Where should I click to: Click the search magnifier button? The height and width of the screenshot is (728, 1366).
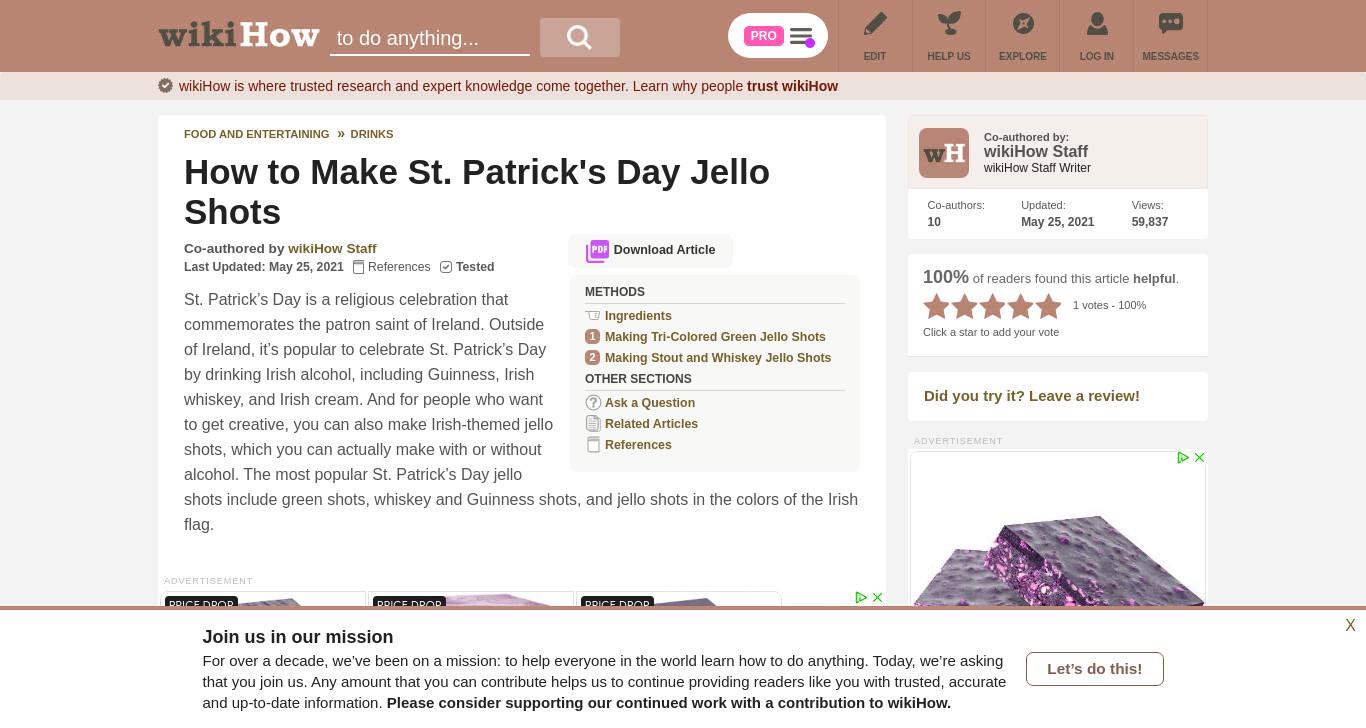point(580,37)
